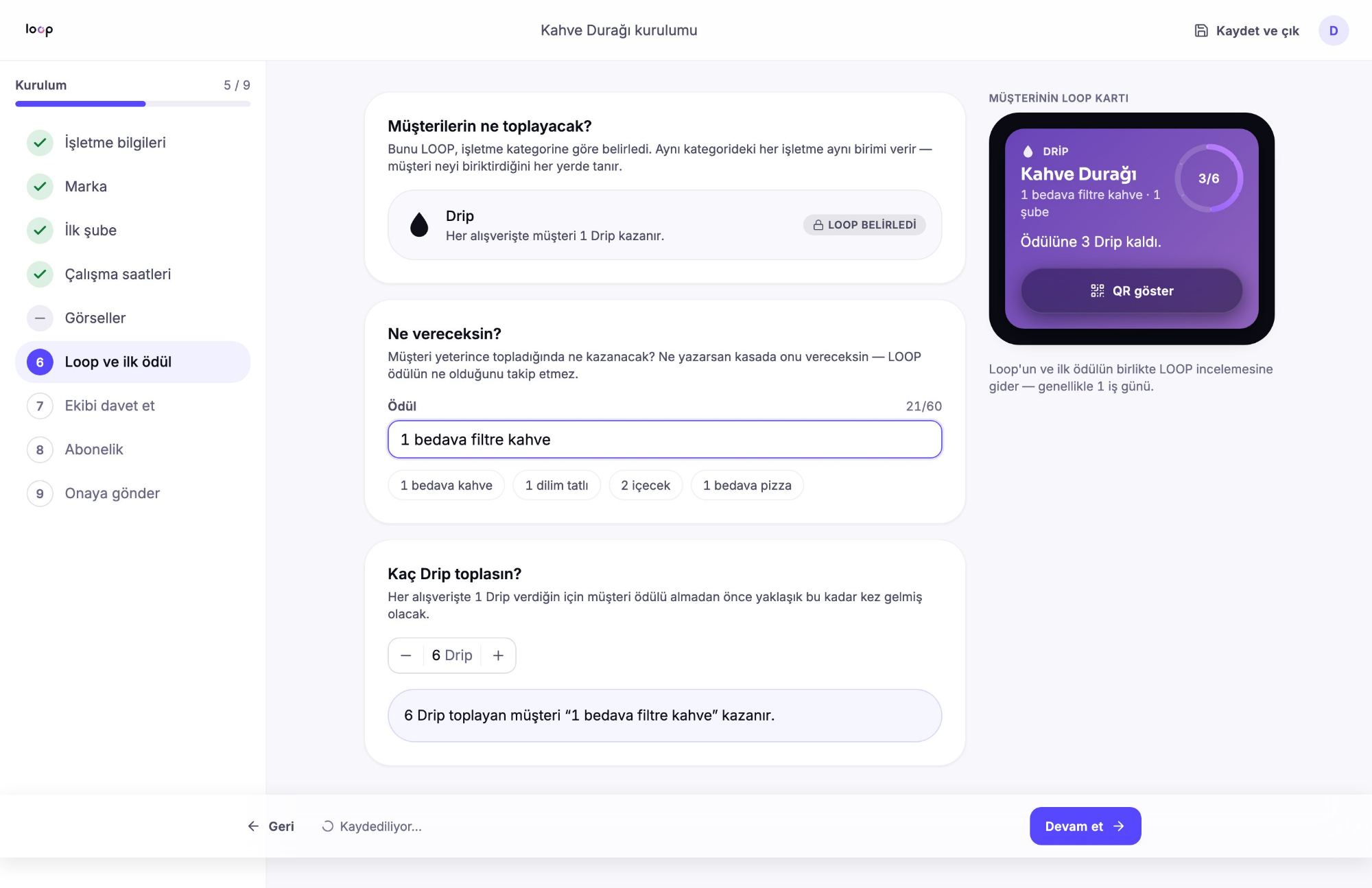Screen dimensions: 1372x888
Task: Click the 3/6 progress ring on card
Action: click(1209, 178)
